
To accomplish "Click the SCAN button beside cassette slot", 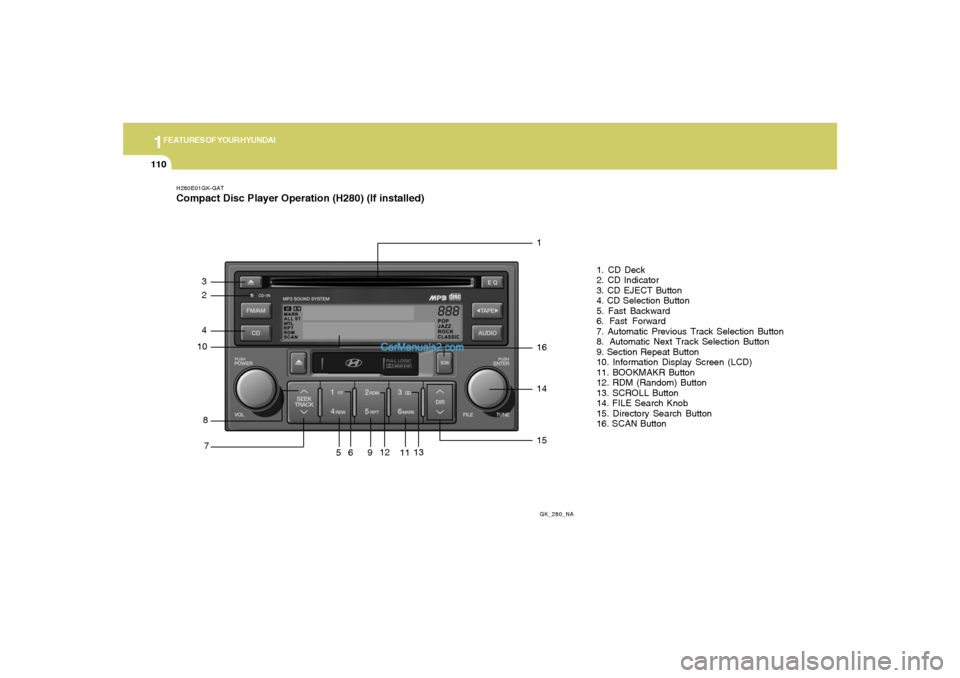I will tap(444, 363).
